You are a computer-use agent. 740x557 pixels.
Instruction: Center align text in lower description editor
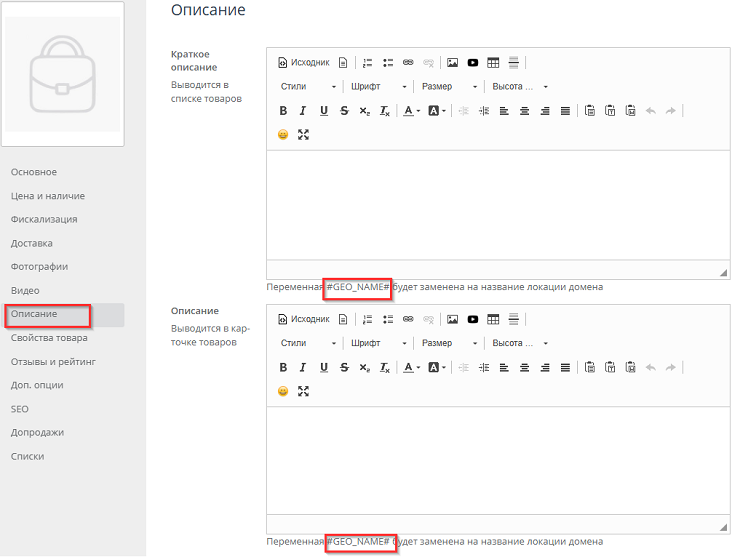(x=524, y=367)
